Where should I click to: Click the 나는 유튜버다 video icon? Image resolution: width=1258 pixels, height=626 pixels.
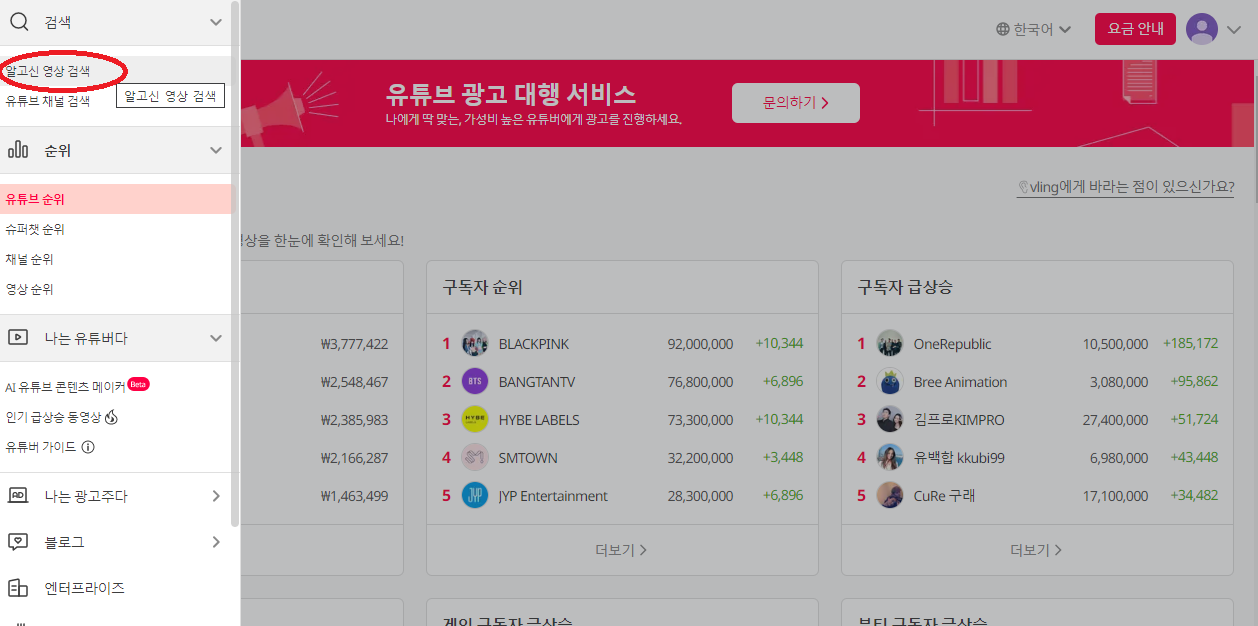[18, 338]
